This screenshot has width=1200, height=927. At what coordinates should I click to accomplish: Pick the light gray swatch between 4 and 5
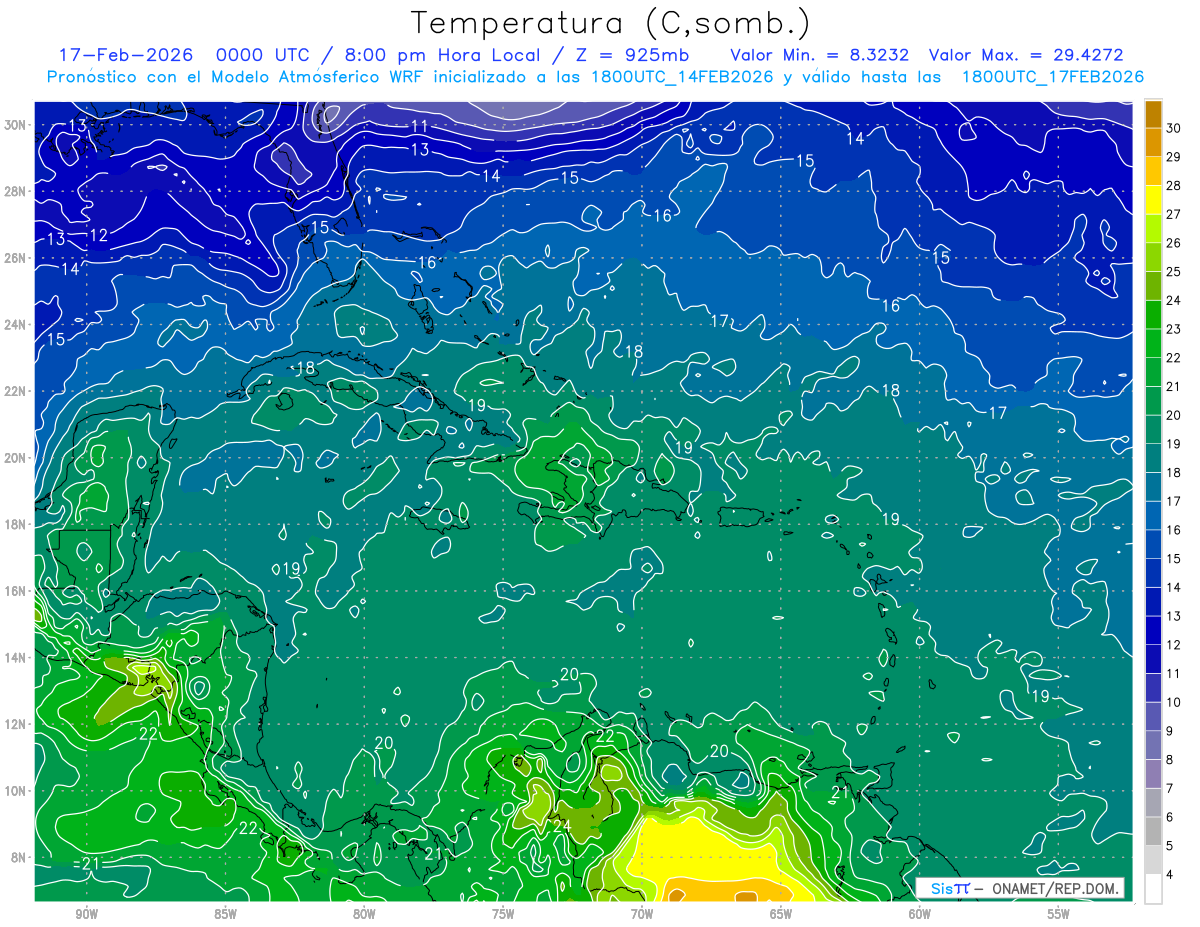coord(1154,860)
